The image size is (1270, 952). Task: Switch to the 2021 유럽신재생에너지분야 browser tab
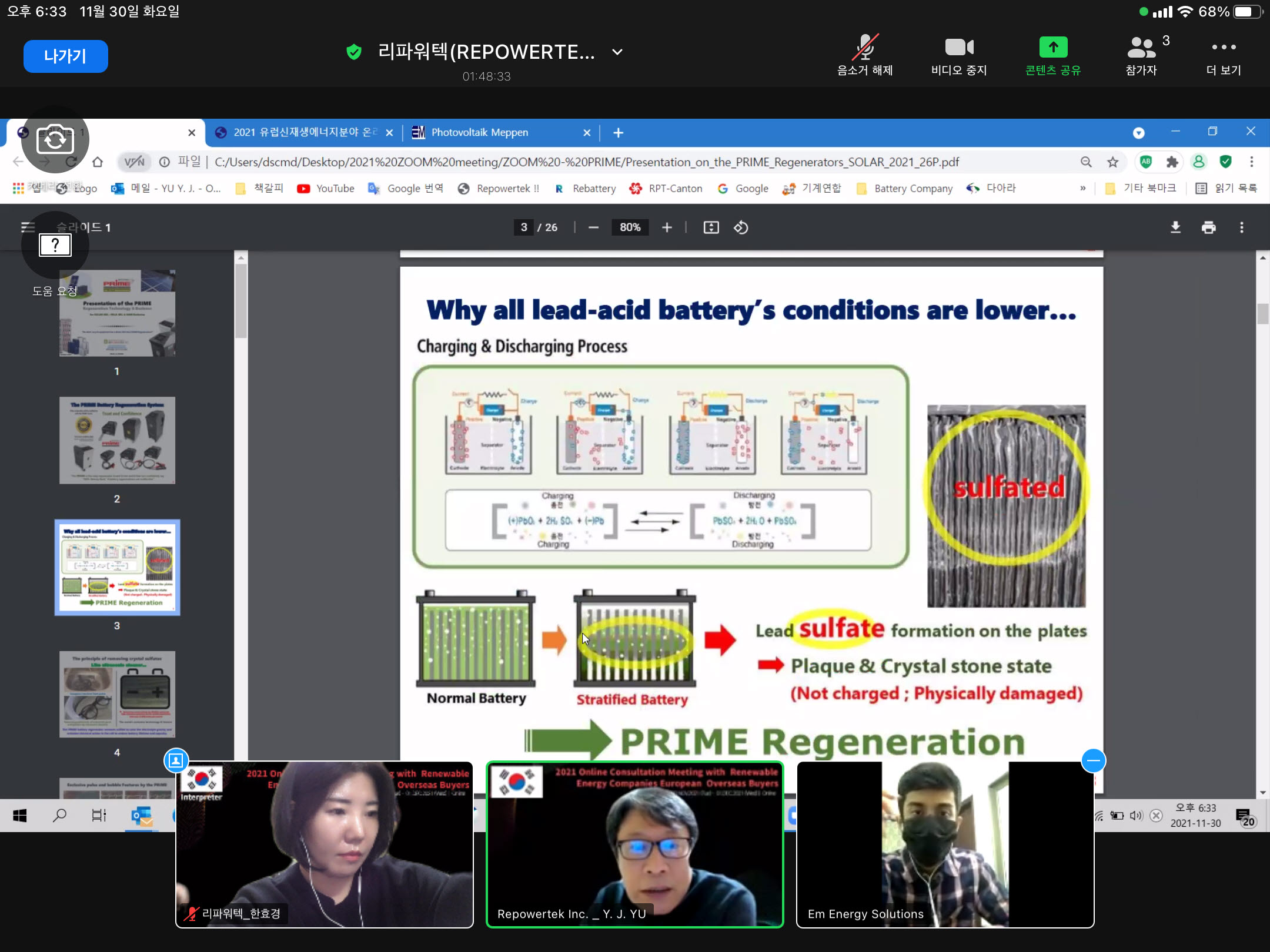305,133
